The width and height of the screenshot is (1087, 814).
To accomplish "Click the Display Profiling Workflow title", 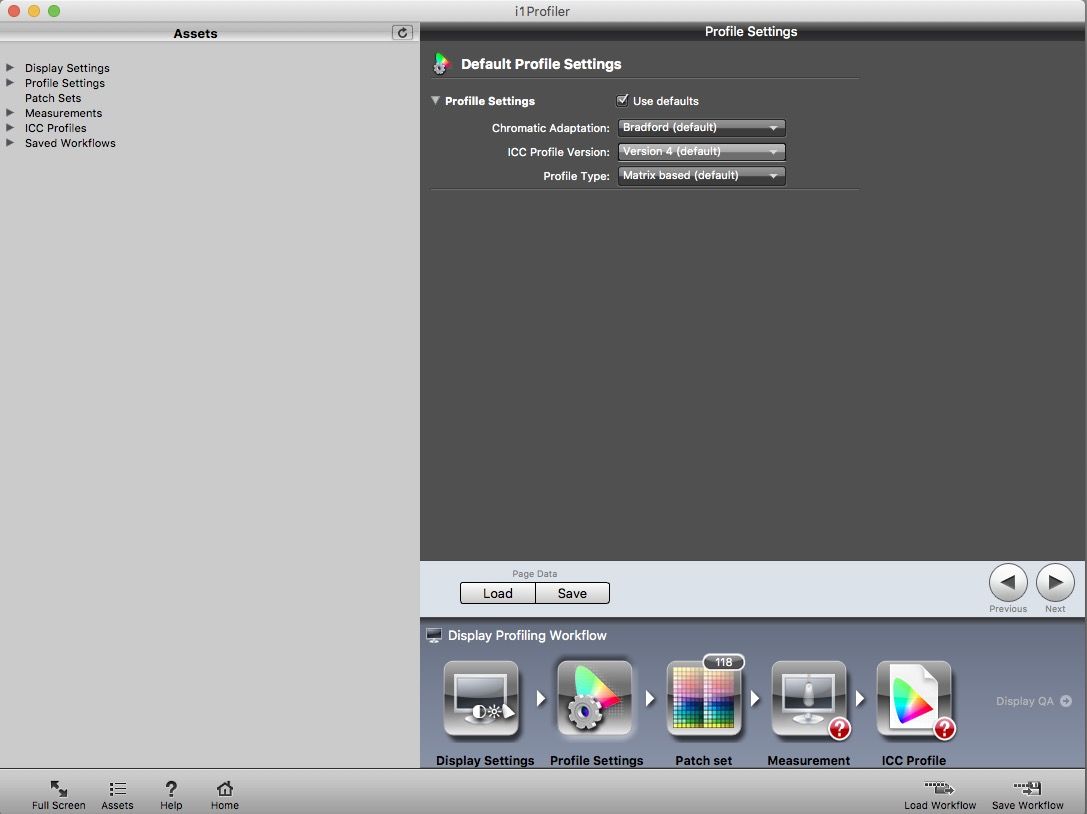I will [x=527, y=635].
